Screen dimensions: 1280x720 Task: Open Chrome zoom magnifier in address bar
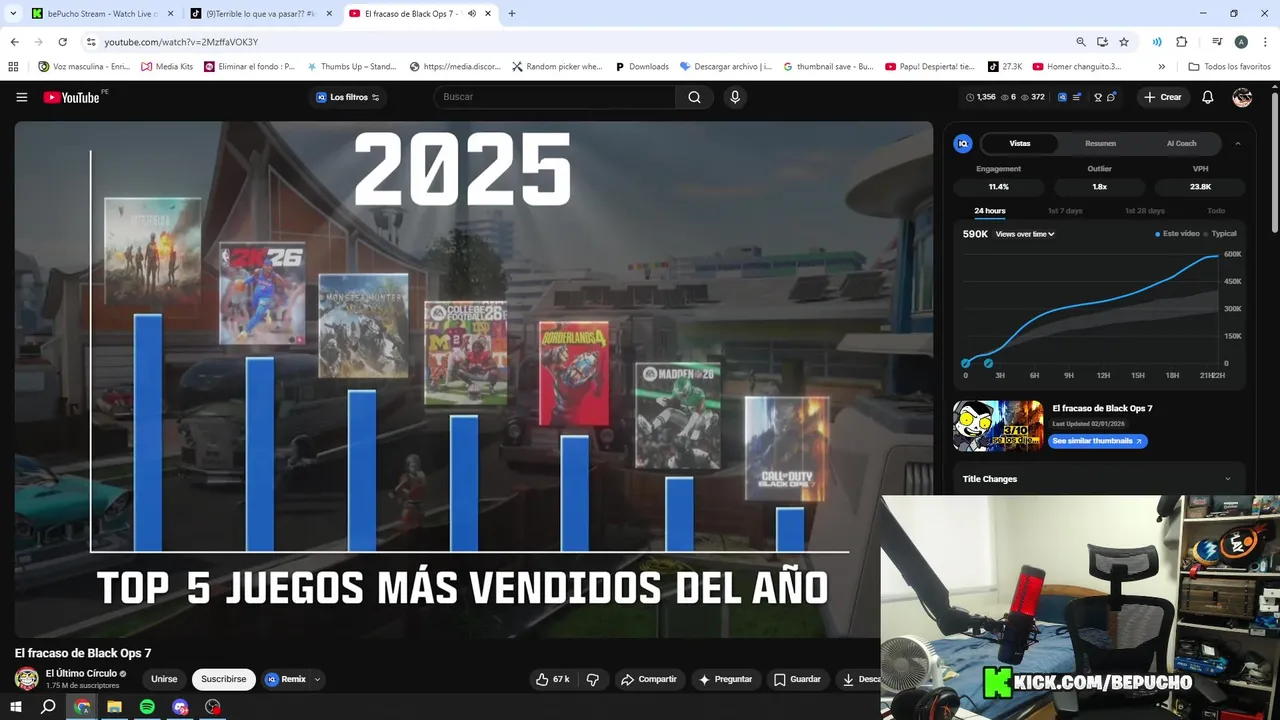(1081, 42)
